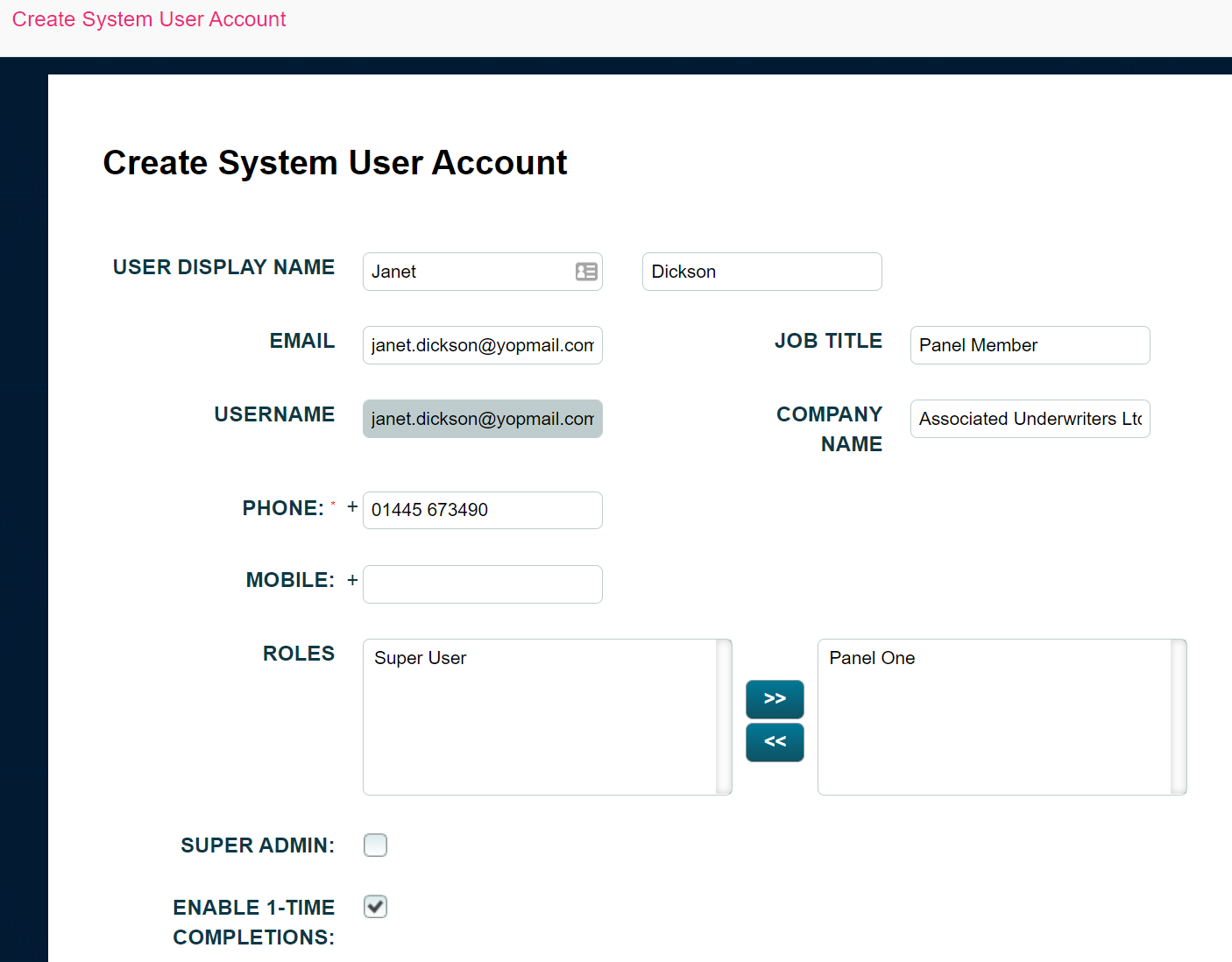Click the << move role left button

tap(775, 742)
